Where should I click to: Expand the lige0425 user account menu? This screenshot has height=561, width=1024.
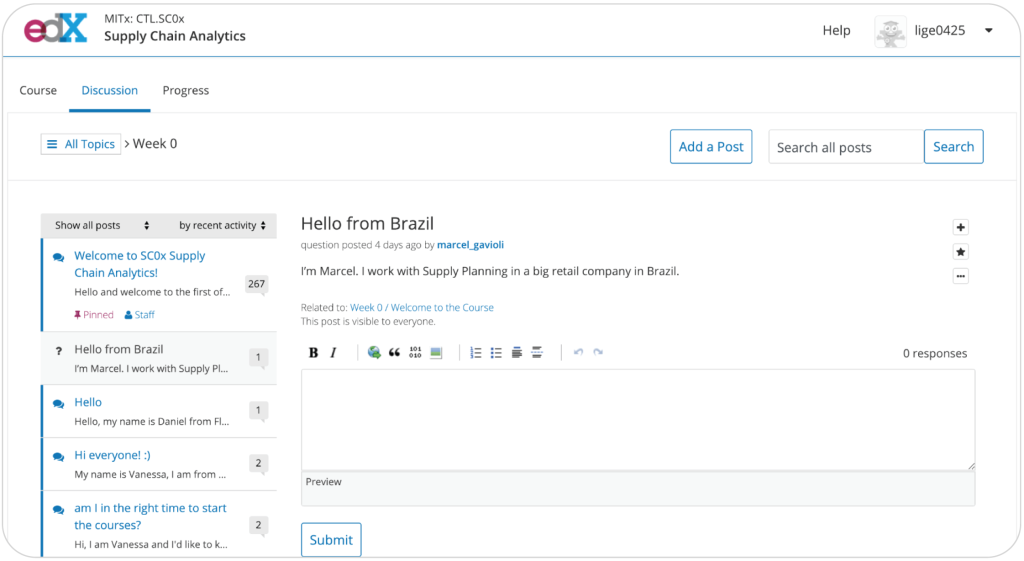tap(988, 31)
